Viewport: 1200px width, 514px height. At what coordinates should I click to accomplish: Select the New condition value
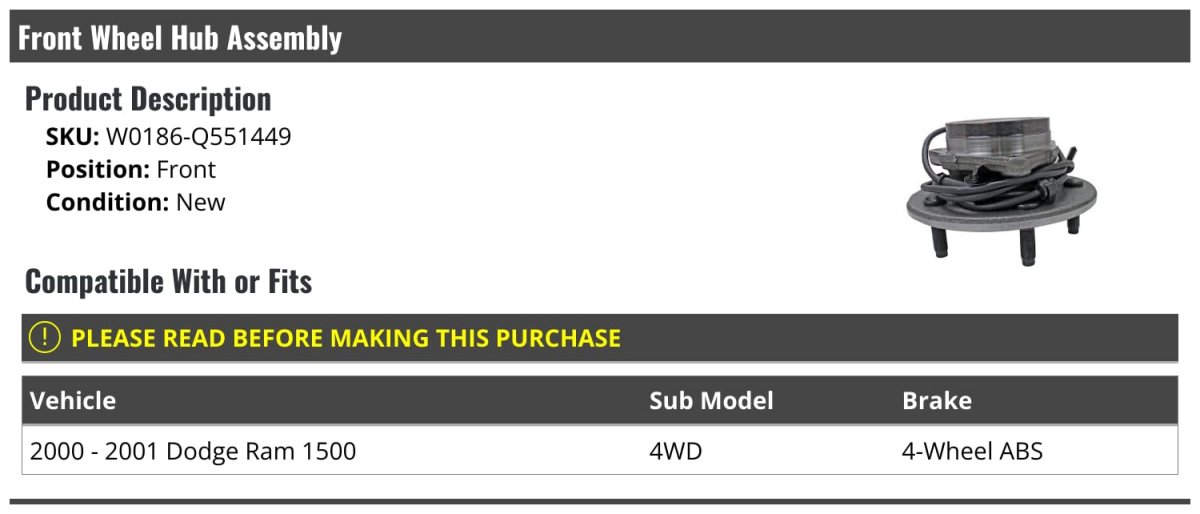201,202
